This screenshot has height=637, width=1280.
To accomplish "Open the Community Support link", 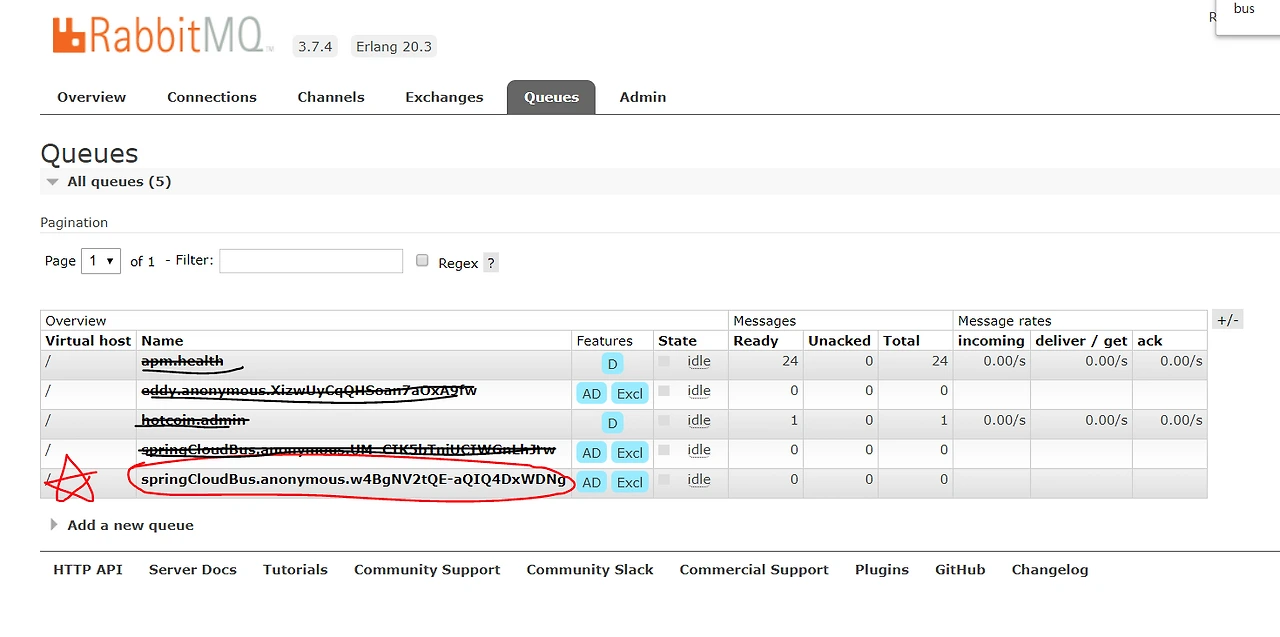I will pos(427,570).
